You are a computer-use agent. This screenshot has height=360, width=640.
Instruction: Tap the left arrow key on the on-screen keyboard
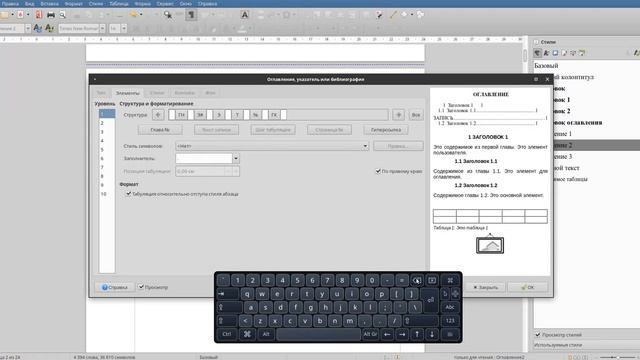tap(387, 334)
